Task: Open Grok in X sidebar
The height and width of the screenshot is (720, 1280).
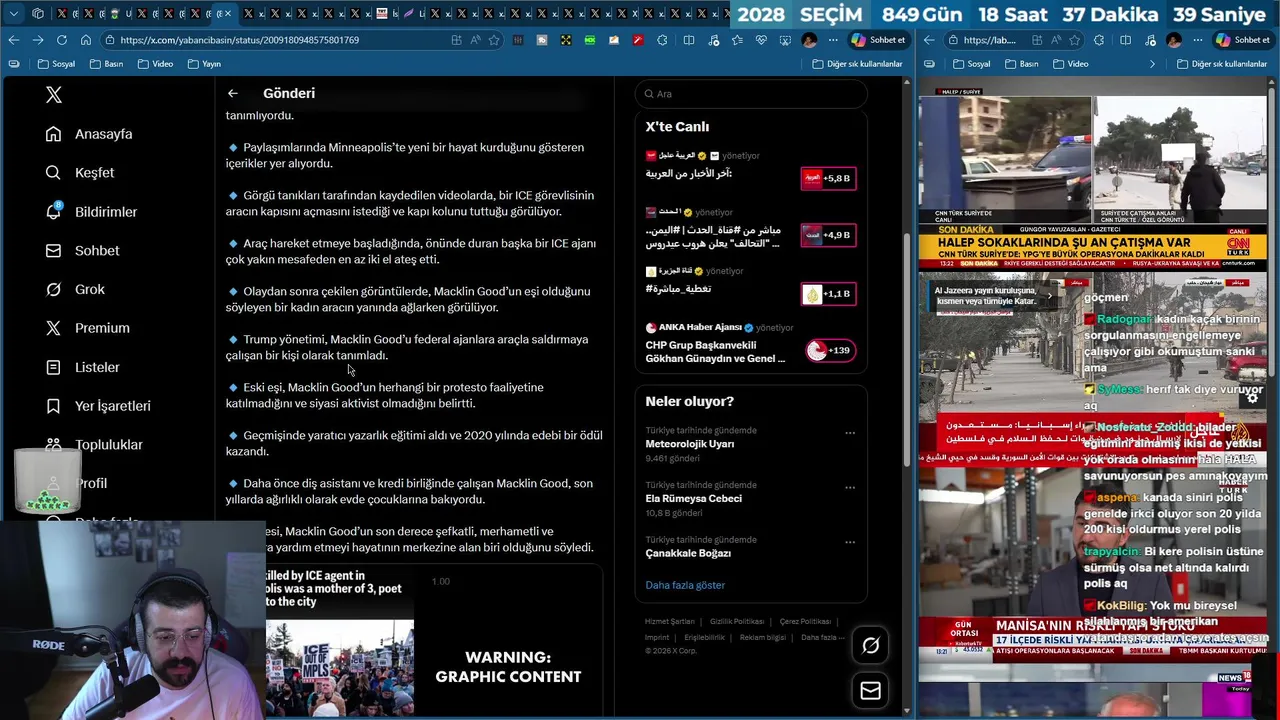Action: (75, 289)
